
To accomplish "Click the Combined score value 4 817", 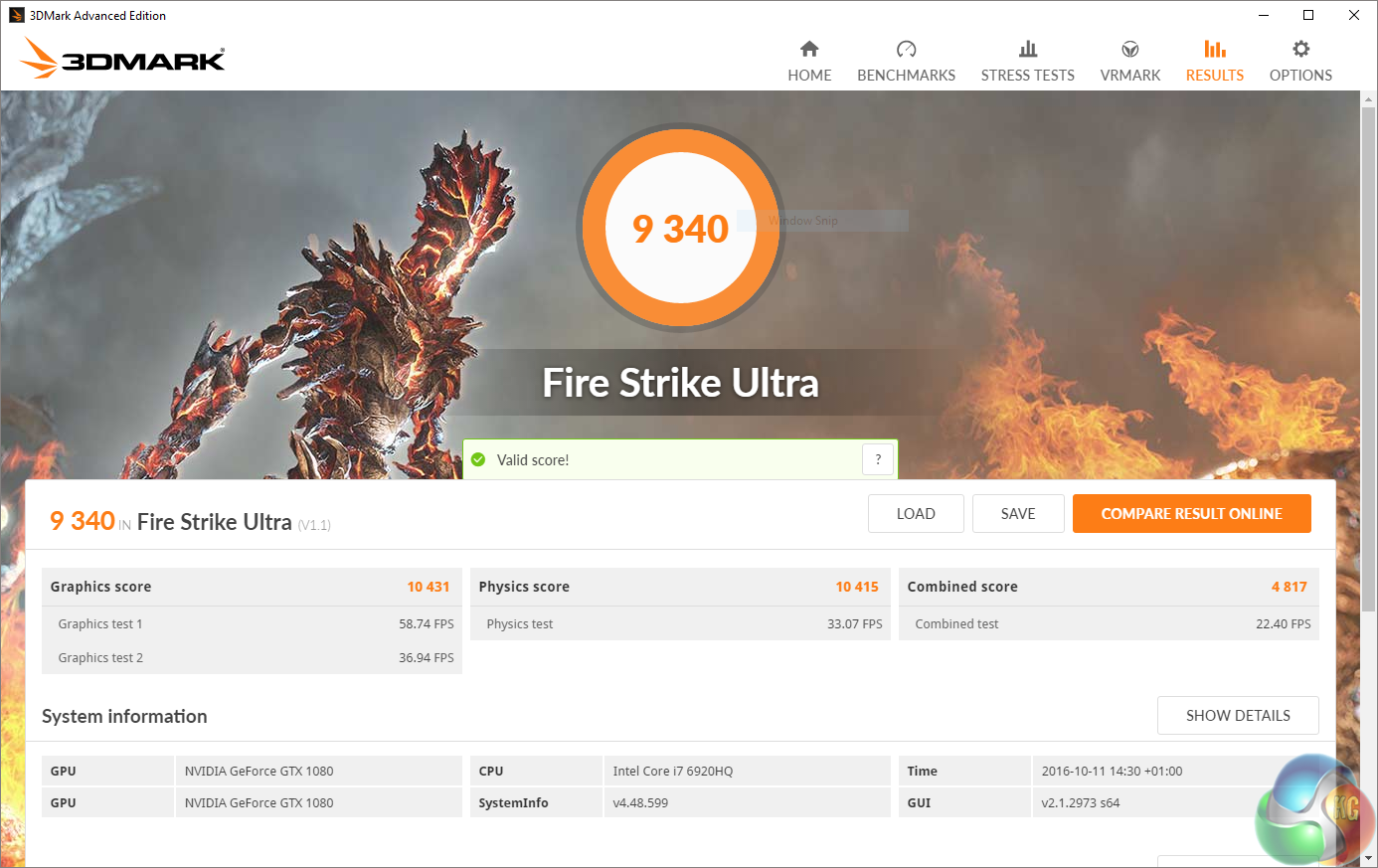I will (1290, 587).
